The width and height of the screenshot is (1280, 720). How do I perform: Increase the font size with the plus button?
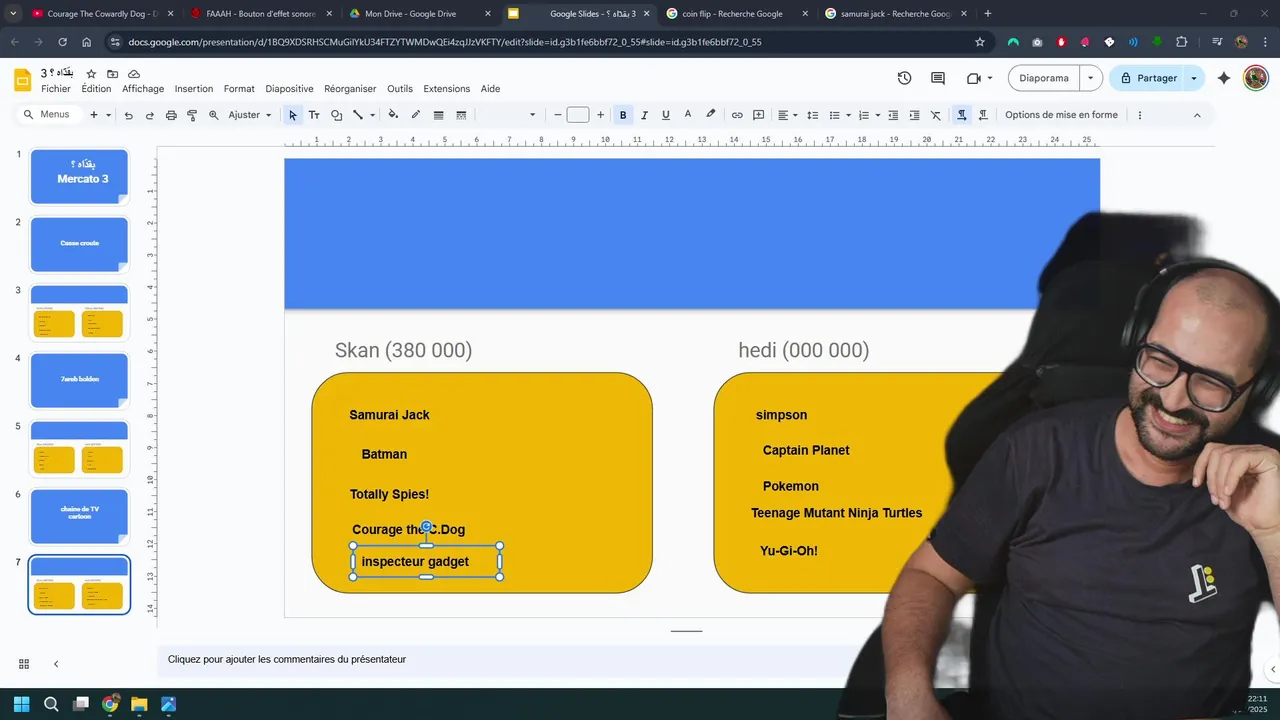[600, 115]
